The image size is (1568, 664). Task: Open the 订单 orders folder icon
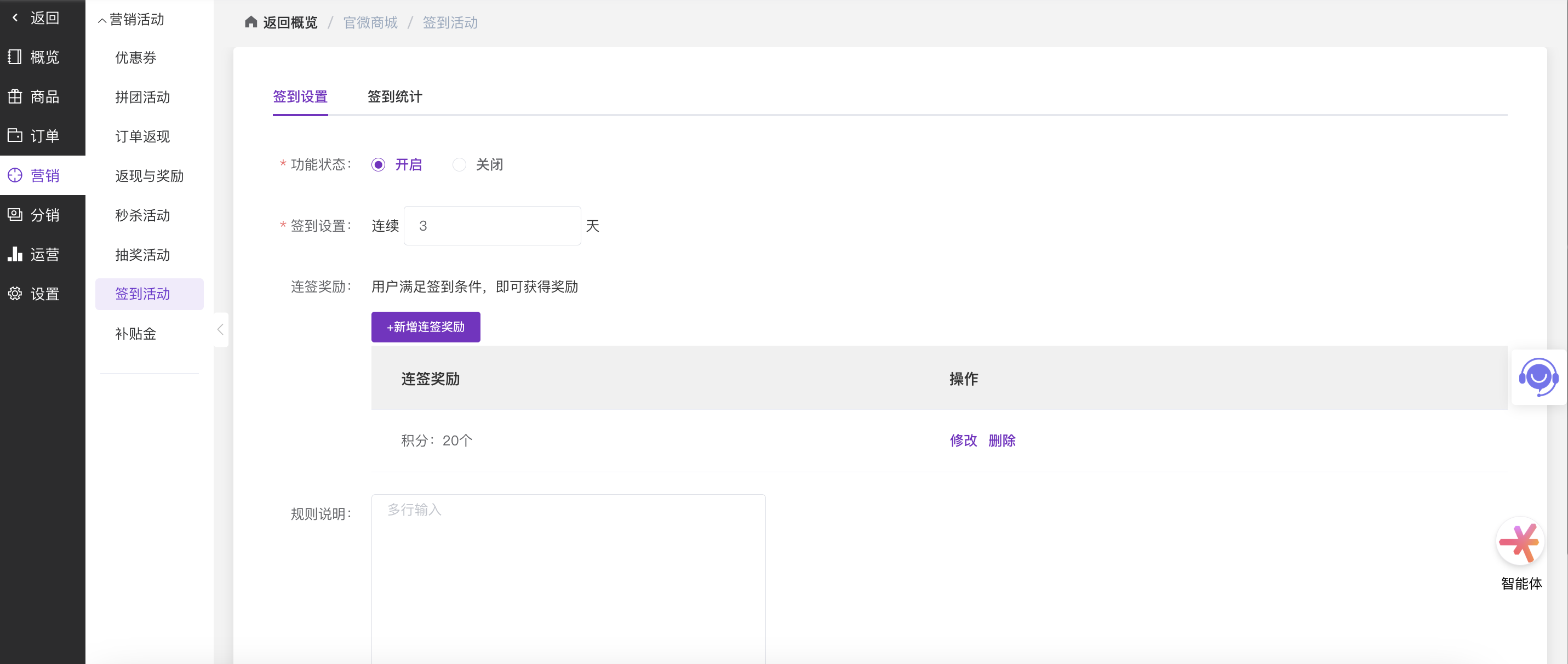click(x=15, y=135)
